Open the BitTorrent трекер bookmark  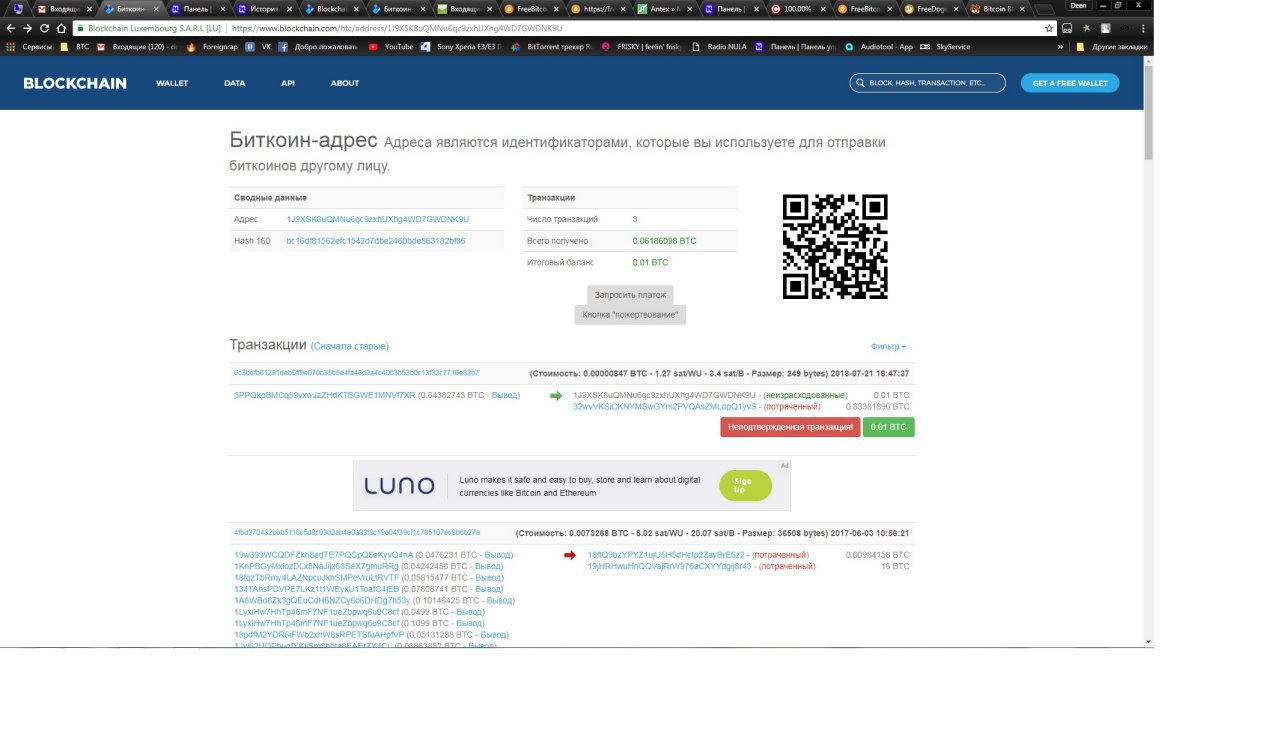pos(551,46)
